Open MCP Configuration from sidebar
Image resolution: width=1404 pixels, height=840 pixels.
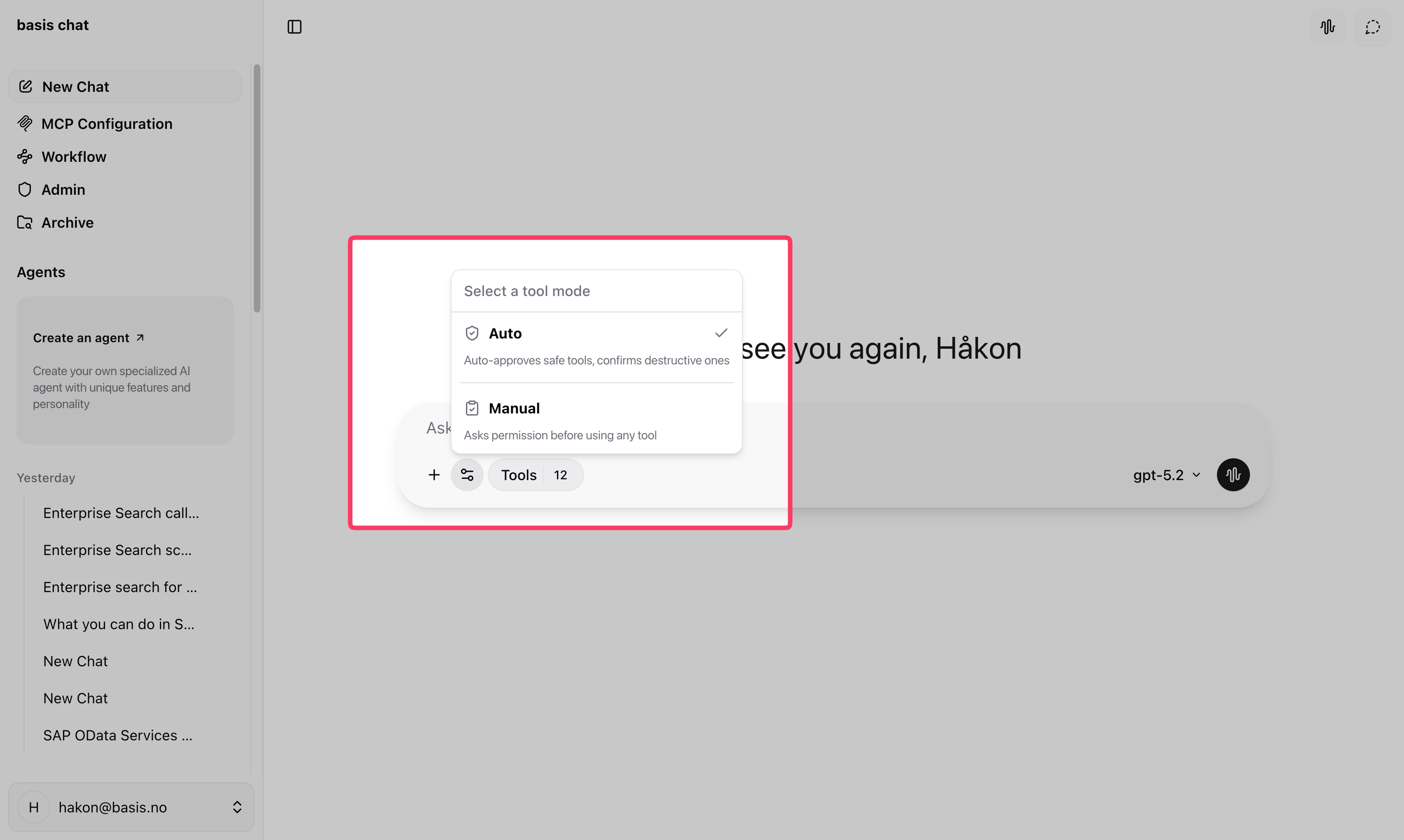(106, 124)
